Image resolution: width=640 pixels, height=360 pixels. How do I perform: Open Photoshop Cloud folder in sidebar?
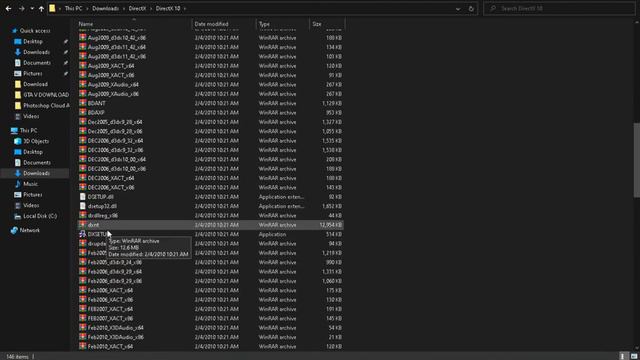tap(46, 105)
